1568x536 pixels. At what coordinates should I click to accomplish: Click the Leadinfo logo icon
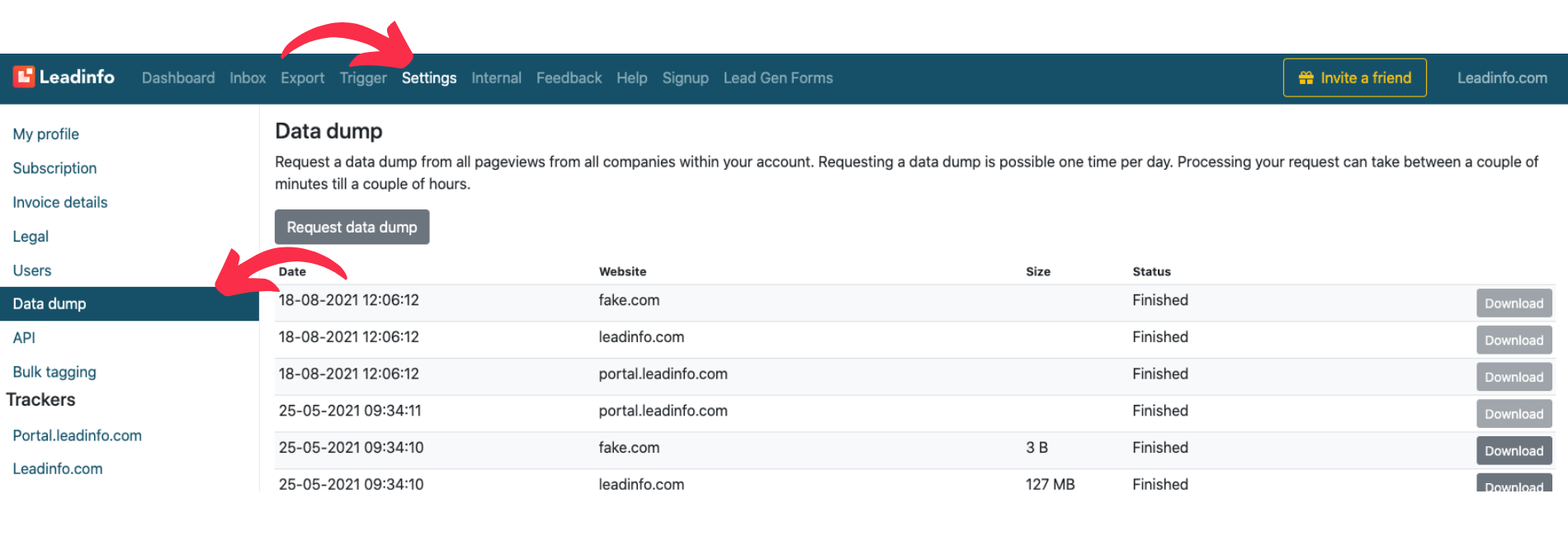(23, 77)
